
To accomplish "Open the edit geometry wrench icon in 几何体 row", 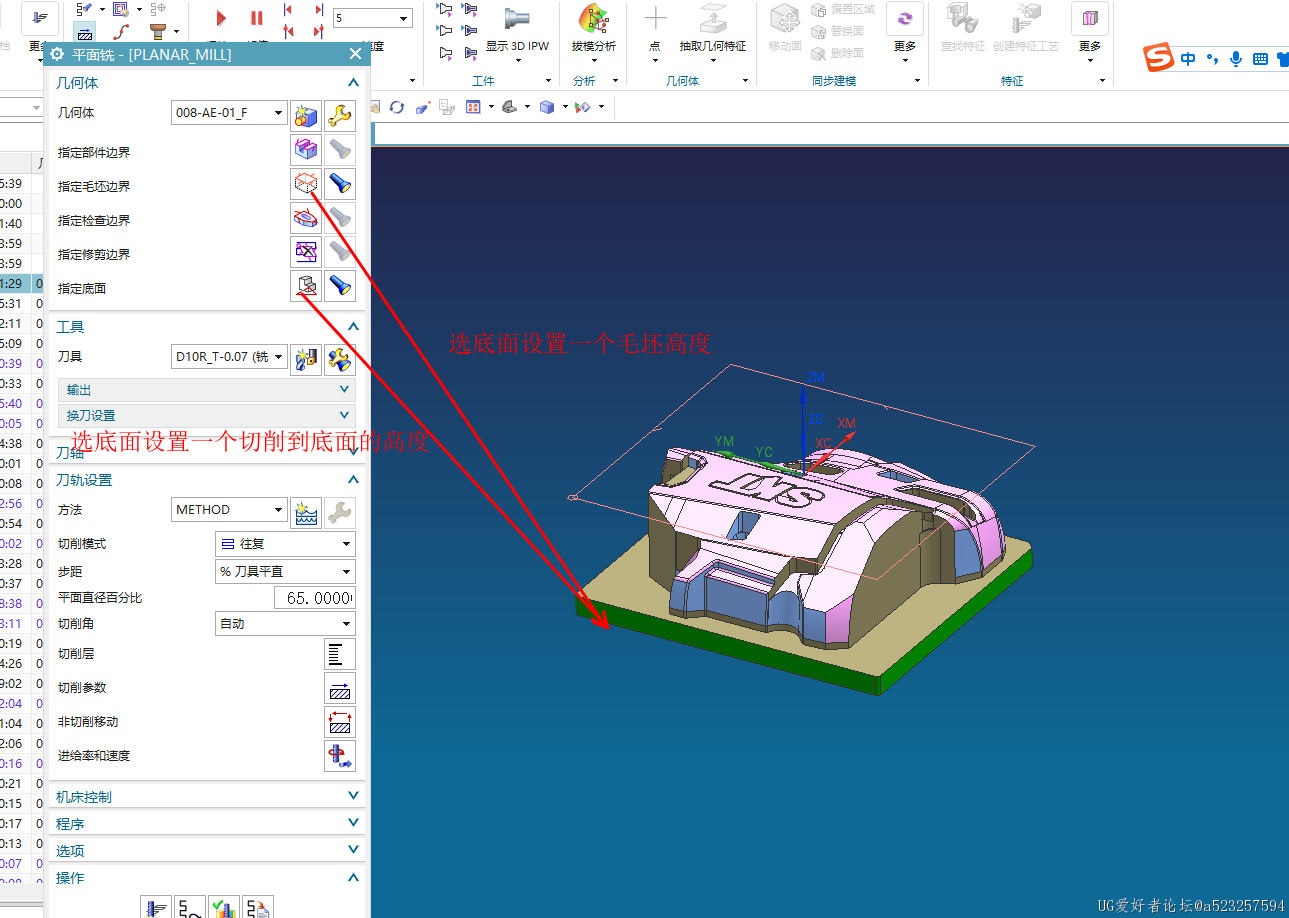I will point(340,115).
